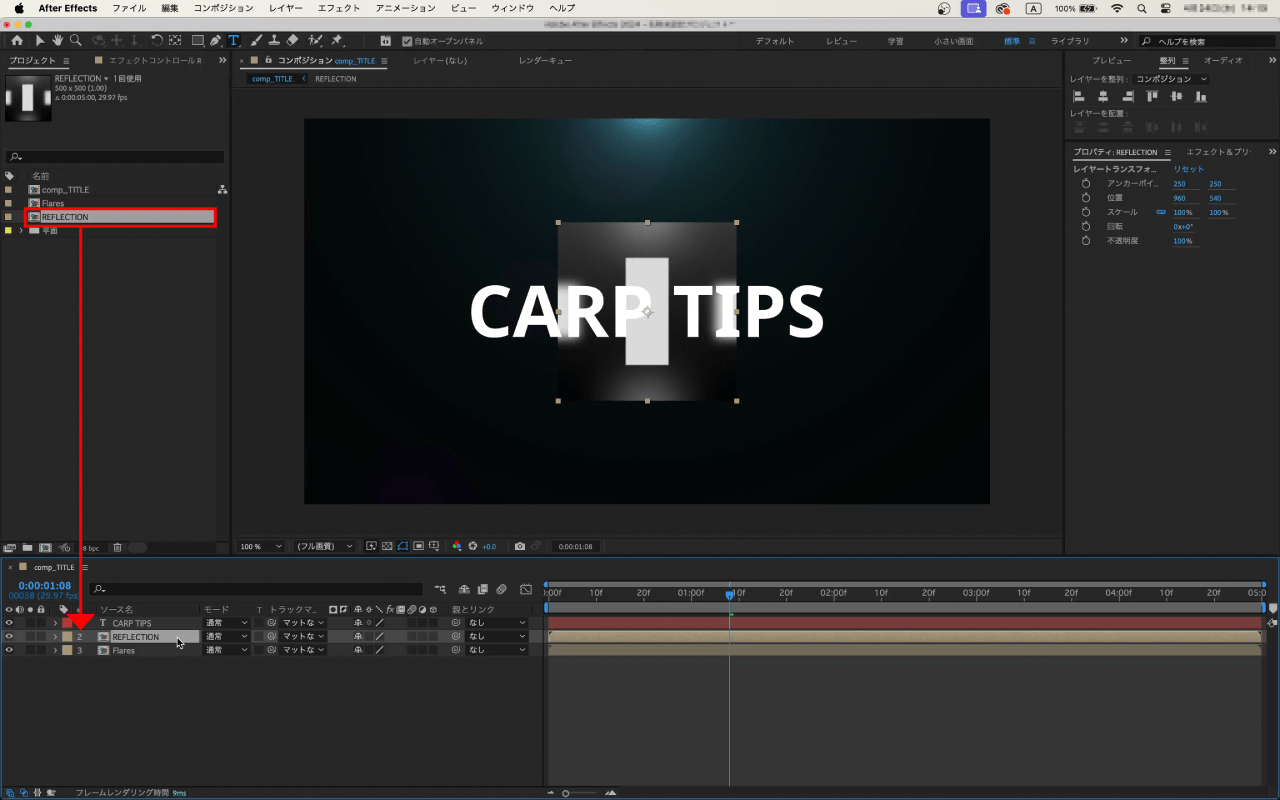The image size is (1280, 800).
Task: Click CARP TIPS red label color swatch
Action: (67, 623)
